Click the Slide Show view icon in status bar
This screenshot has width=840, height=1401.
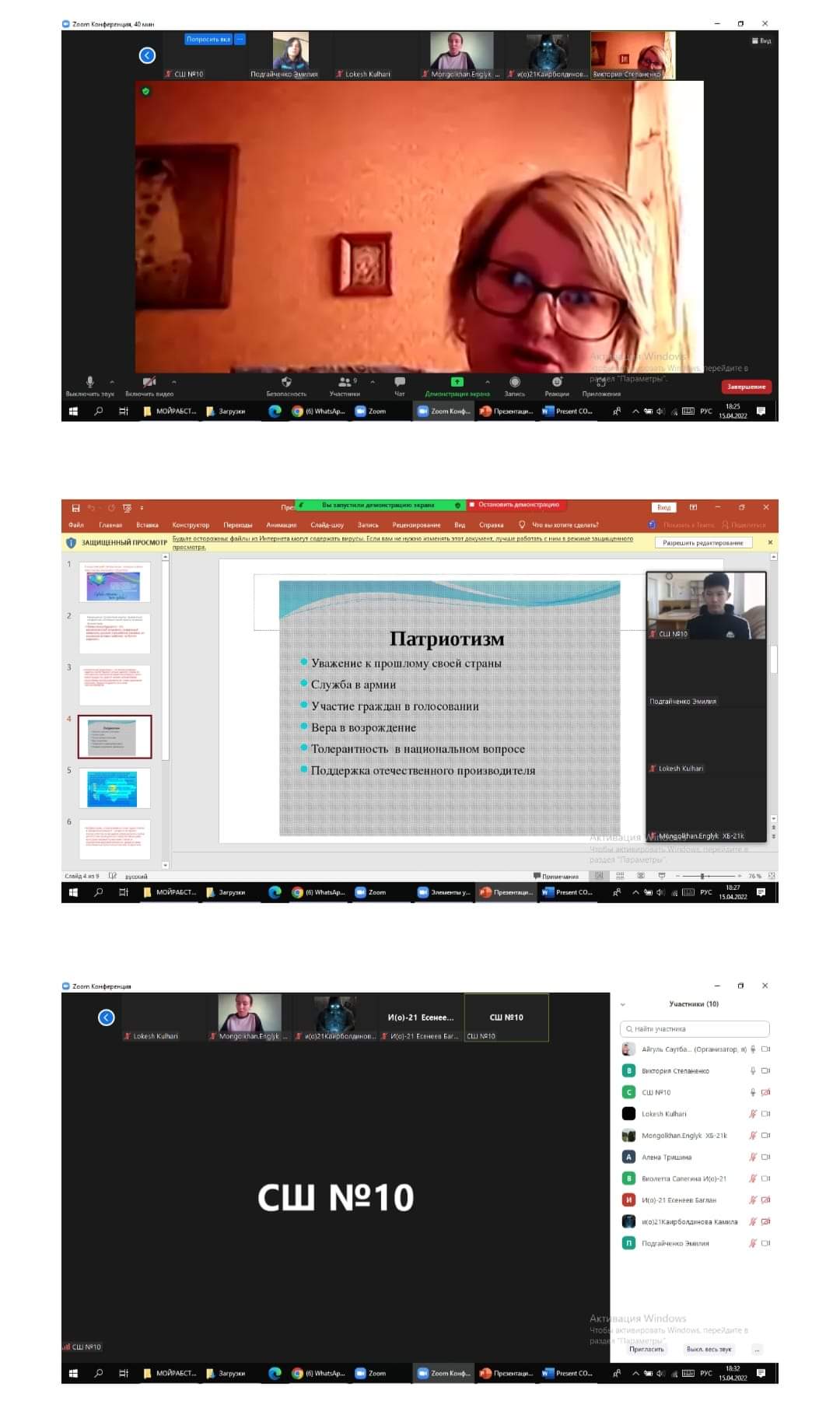point(662,876)
